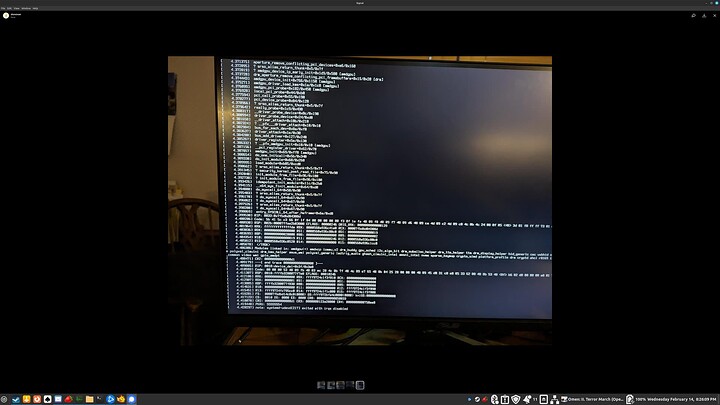Open the dark terminal icon in taskbar
This screenshot has height=405, width=720.
(100, 399)
